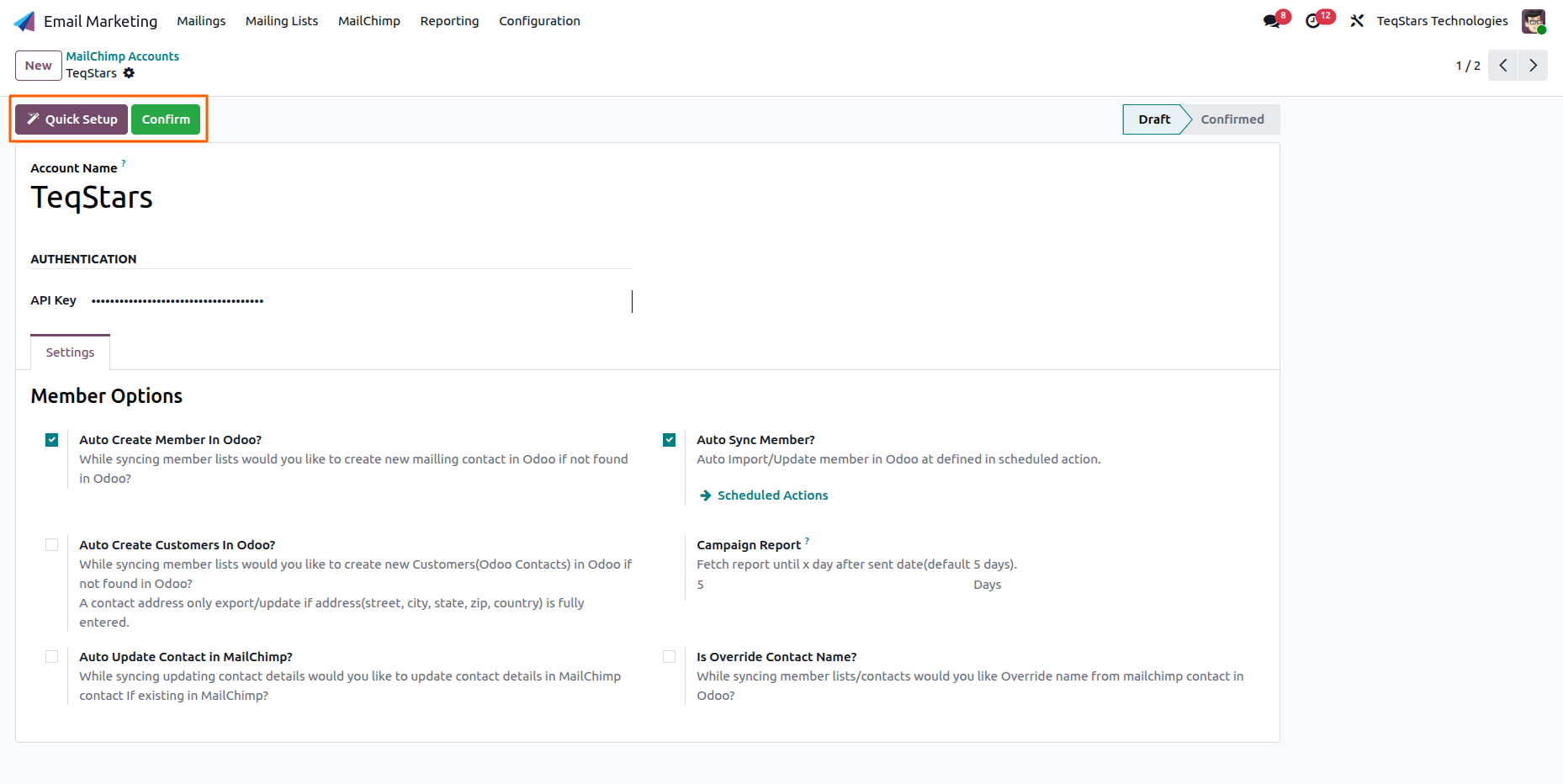Go to previous record arrow
1563x784 pixels.
pyautogui.click(x=1502, y=66)
